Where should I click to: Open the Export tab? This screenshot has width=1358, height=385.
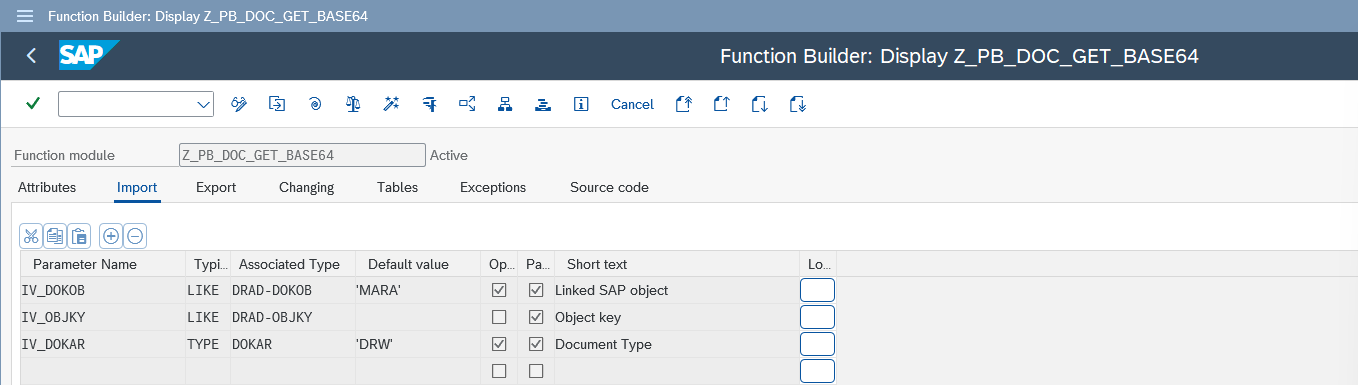(216, 187)
